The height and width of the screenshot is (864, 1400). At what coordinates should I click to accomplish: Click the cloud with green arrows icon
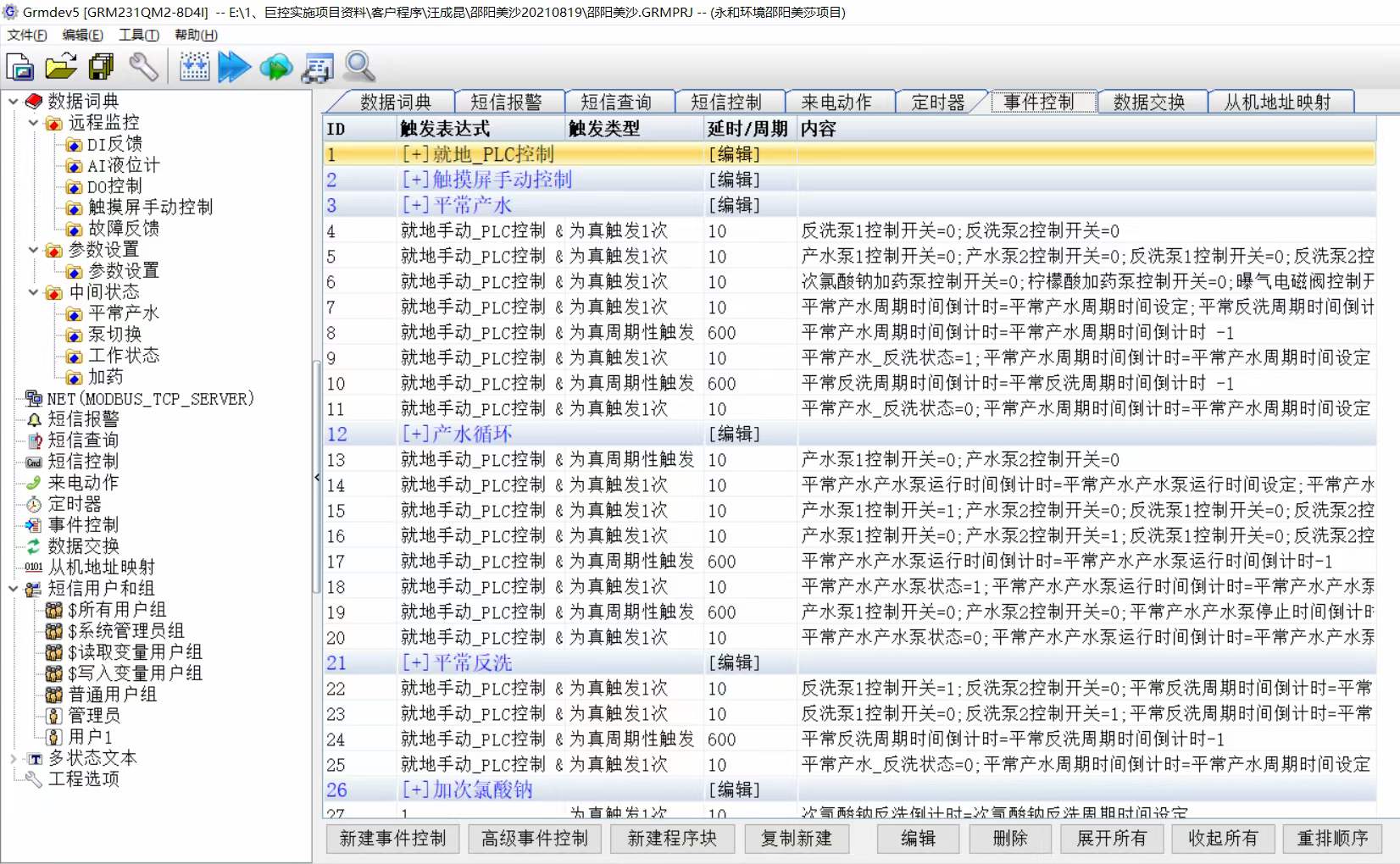point(275,67)
